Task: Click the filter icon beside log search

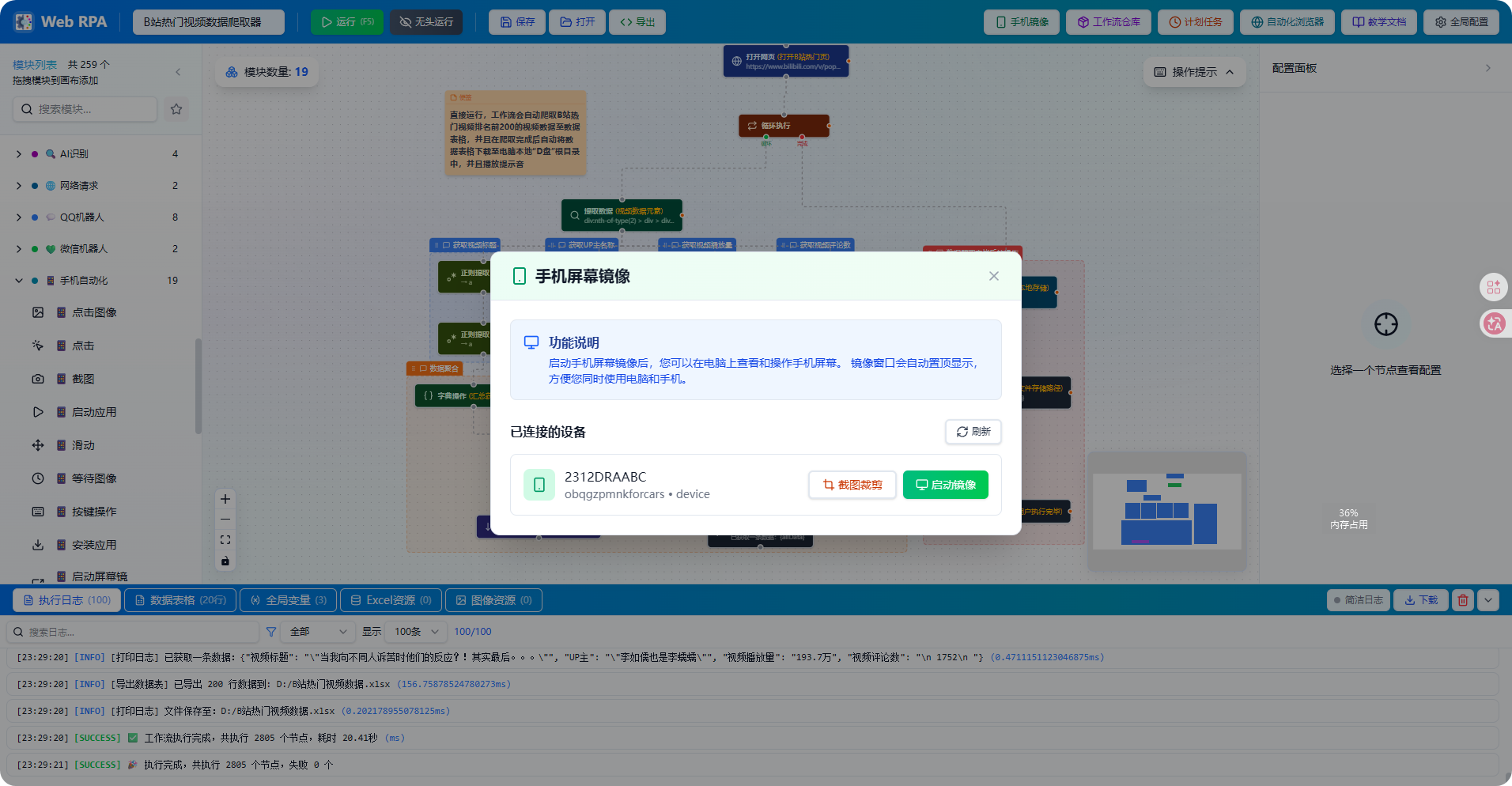Action: click(271, 632)
